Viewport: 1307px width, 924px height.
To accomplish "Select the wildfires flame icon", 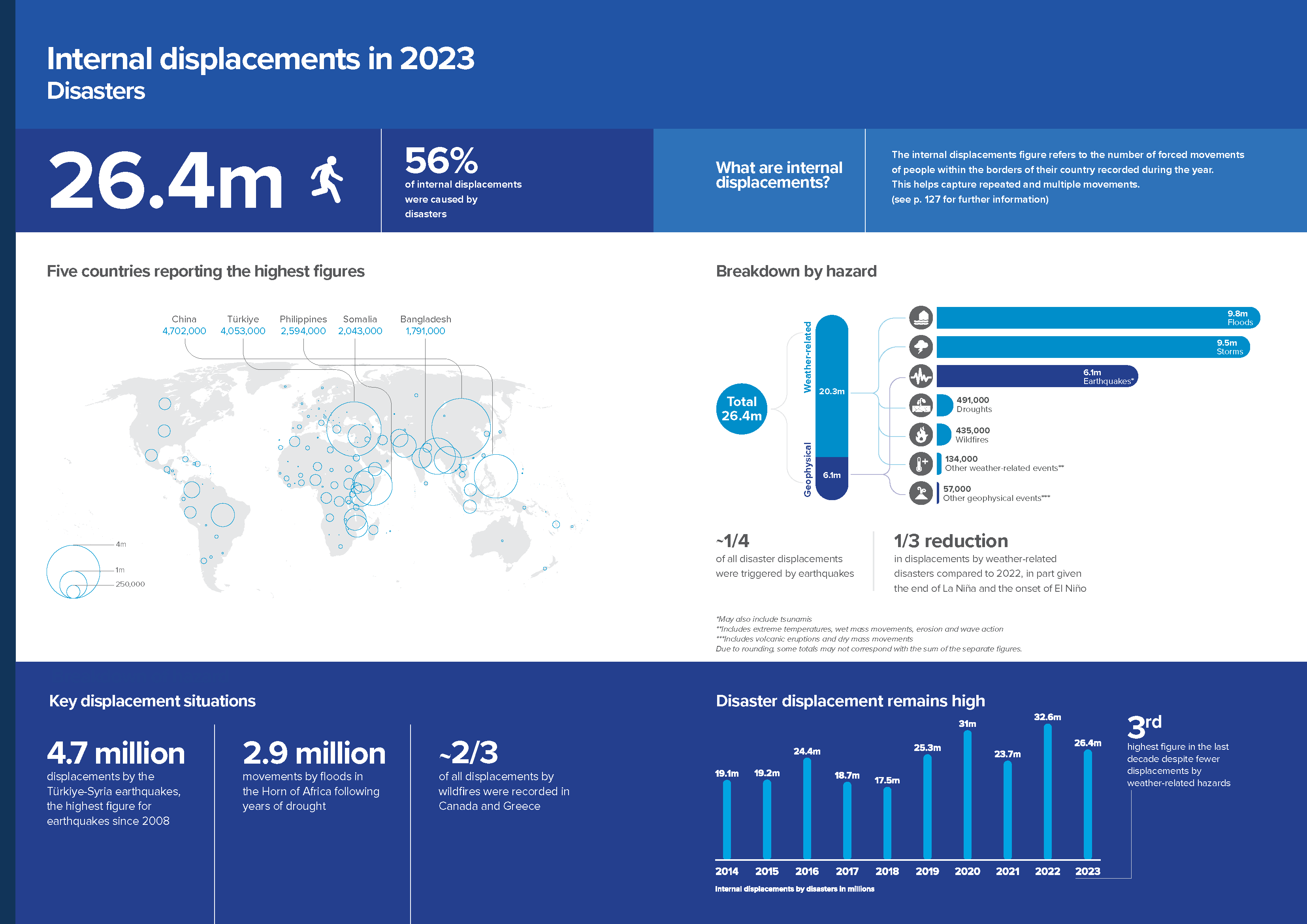I will [x=921, y=434].
